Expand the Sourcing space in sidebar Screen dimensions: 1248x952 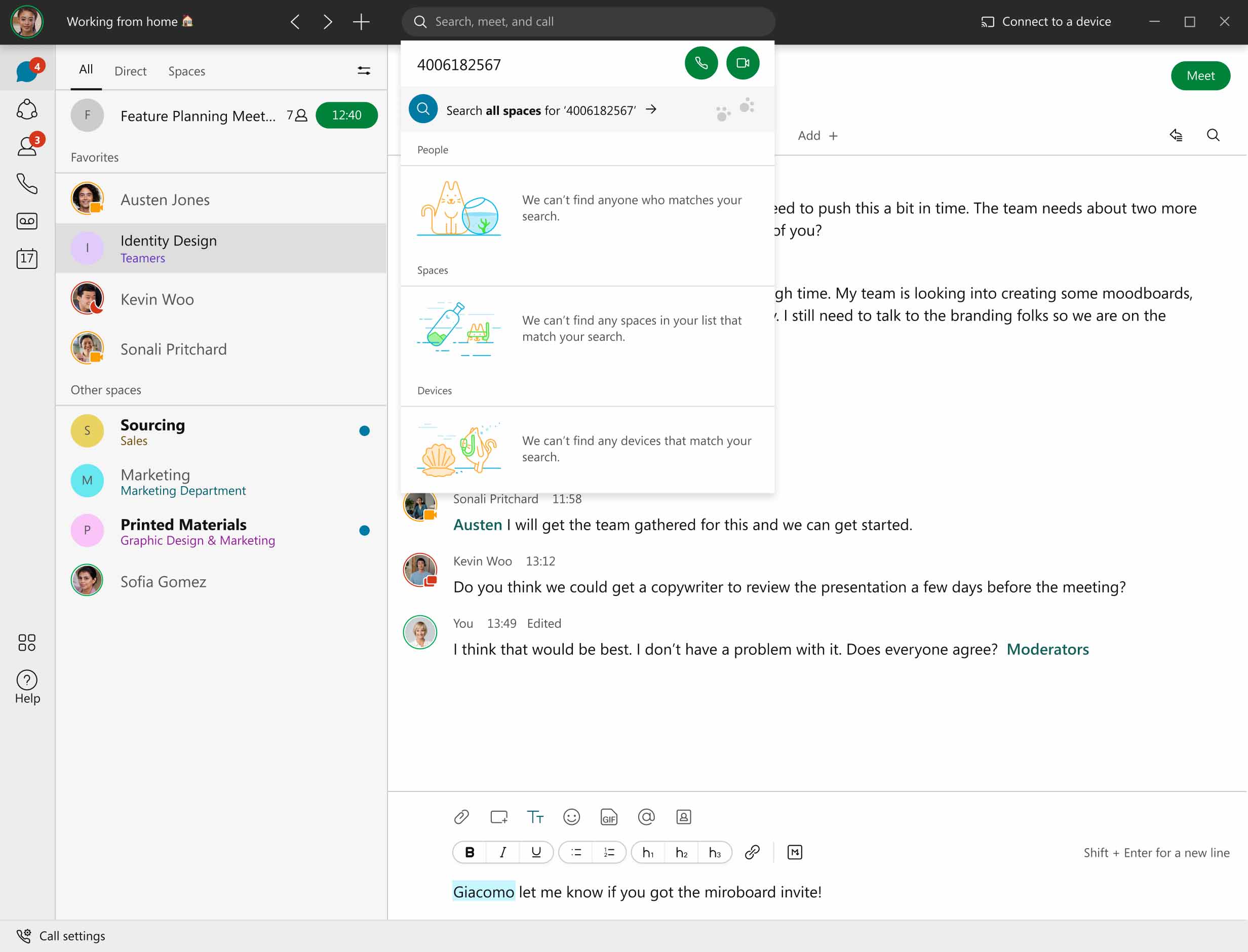pyautogui.click(x=220, y=431)
